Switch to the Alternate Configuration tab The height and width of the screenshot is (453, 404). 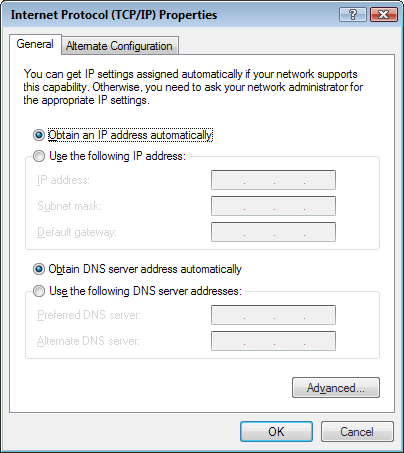click(x=120, y=46)
